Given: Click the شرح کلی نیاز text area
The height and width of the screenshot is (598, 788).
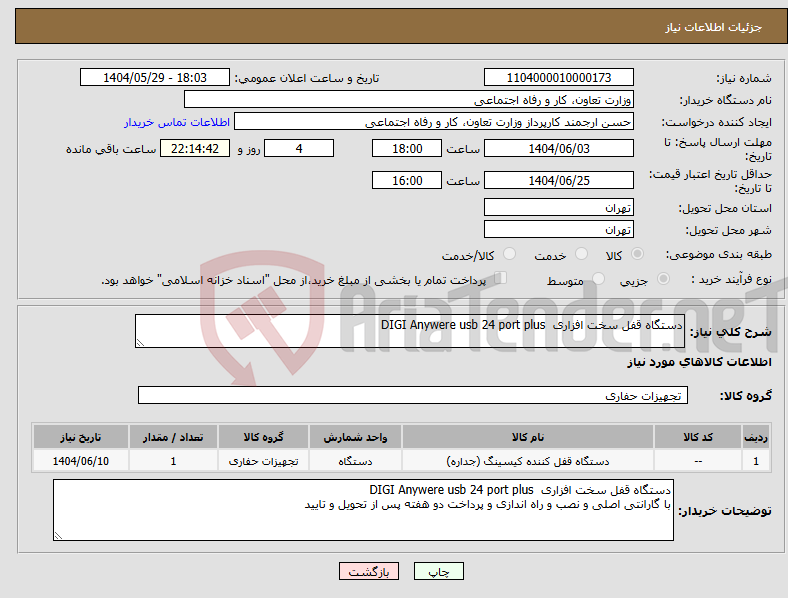Looking at the screenshot, I should pyautogui.click(x=410, y=331).
